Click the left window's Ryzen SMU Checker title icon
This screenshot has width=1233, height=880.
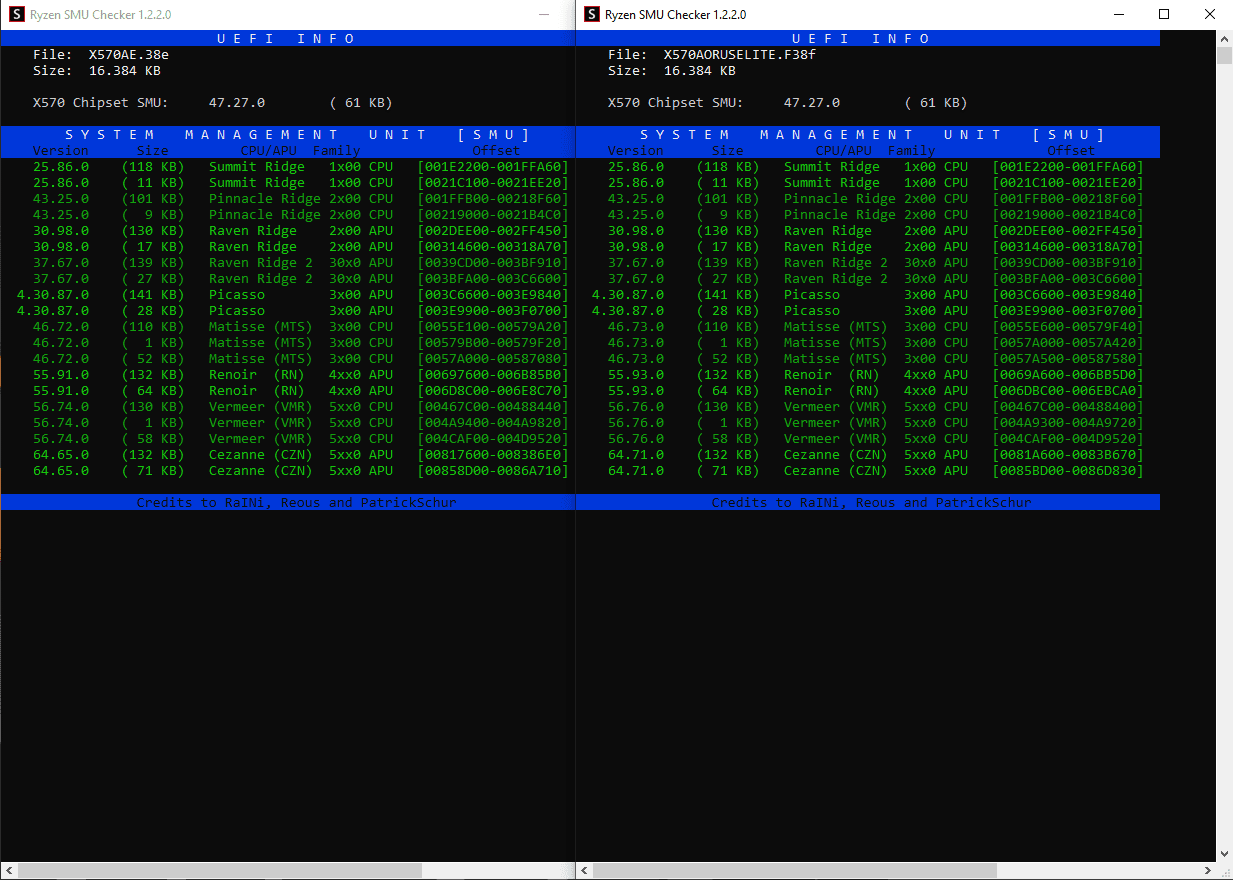coord(16,15)
